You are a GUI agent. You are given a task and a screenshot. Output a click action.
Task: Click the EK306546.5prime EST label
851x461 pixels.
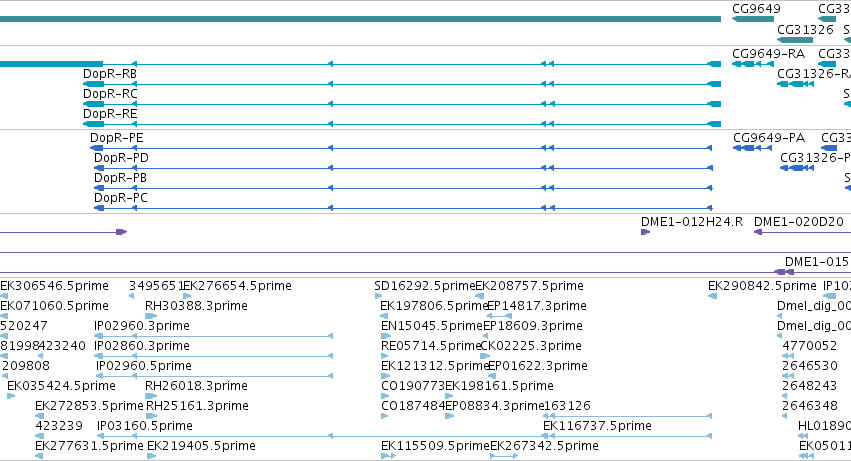(x=54, y=286)
